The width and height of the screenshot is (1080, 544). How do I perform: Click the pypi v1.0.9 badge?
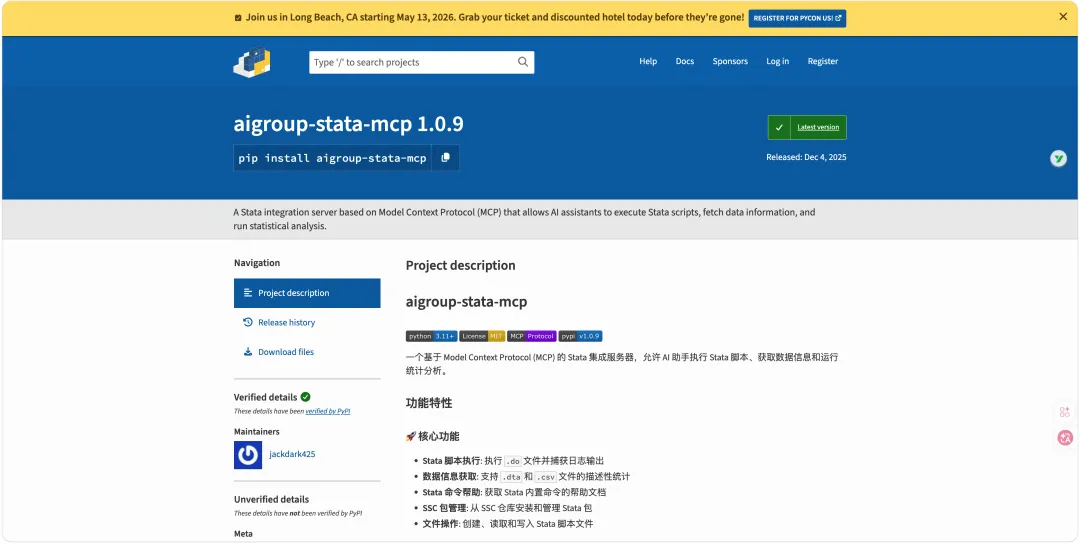pos(581,336)
